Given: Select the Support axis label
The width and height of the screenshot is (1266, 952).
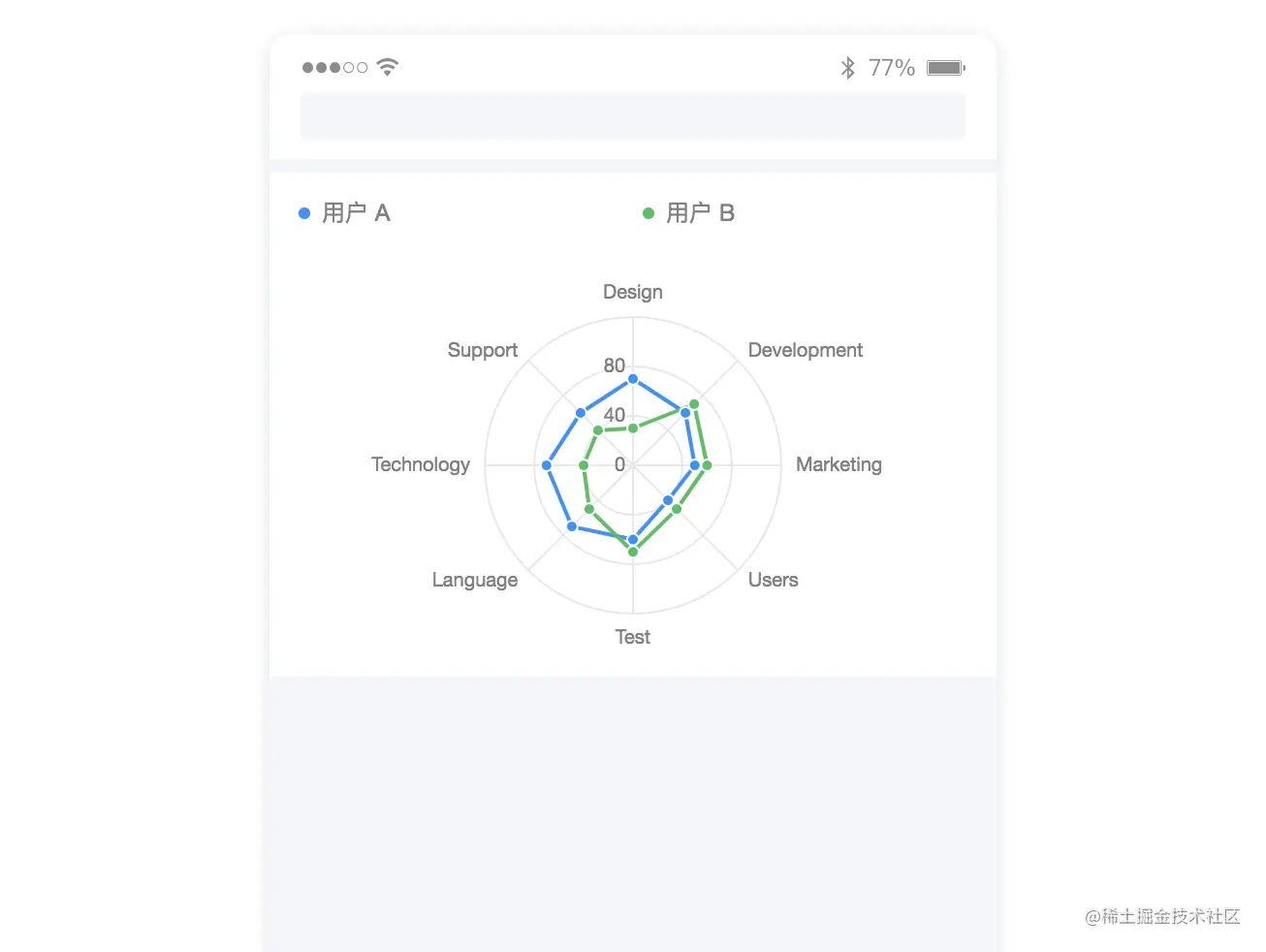Looking at the screenshot, I should [483, 350].
